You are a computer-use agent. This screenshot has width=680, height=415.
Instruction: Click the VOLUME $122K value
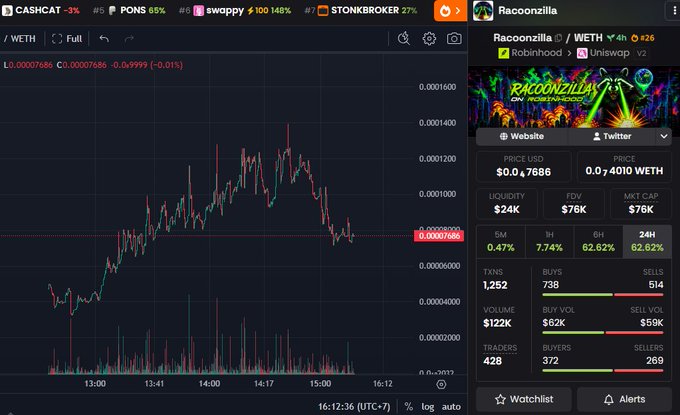[x=497, y=323]
